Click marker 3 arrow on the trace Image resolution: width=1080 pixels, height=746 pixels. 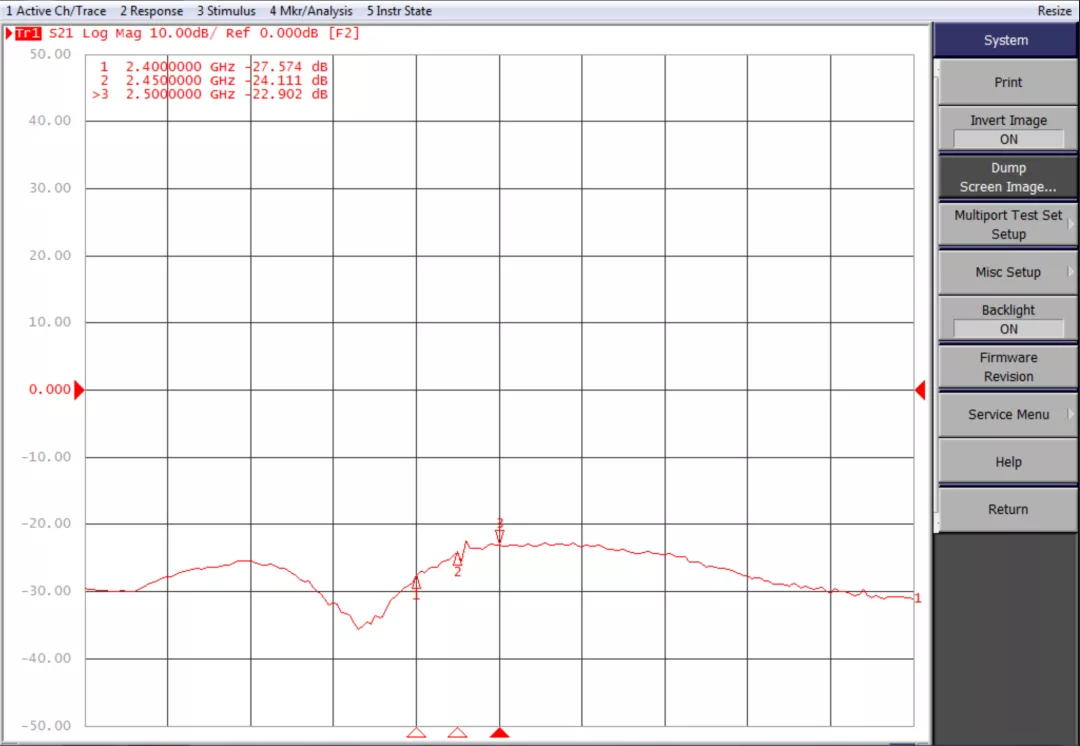pyautogui.click(x=500, y=534)
